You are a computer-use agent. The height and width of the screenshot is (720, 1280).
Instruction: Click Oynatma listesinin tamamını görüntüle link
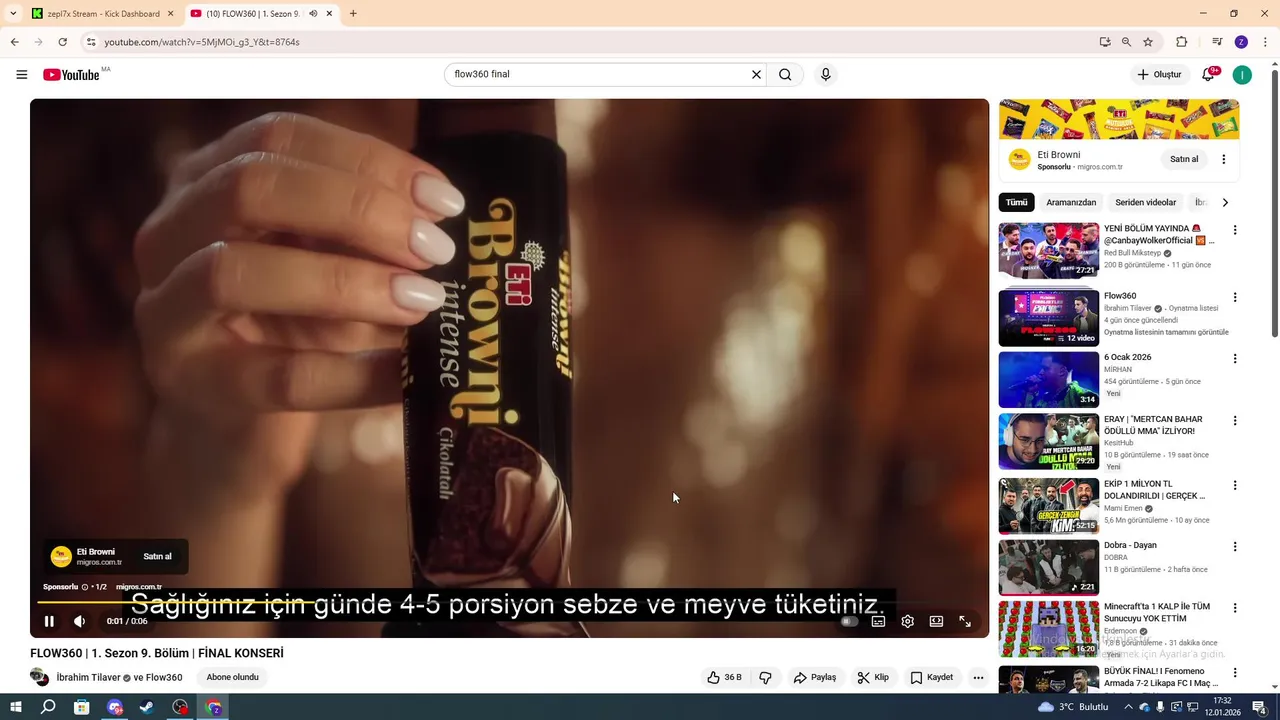point(1166,332)
